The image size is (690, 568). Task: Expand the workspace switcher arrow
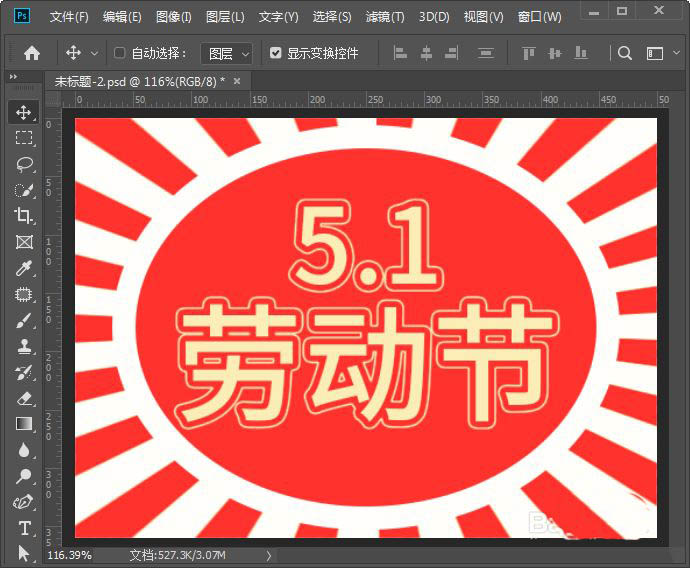click(x=677, y=53)
